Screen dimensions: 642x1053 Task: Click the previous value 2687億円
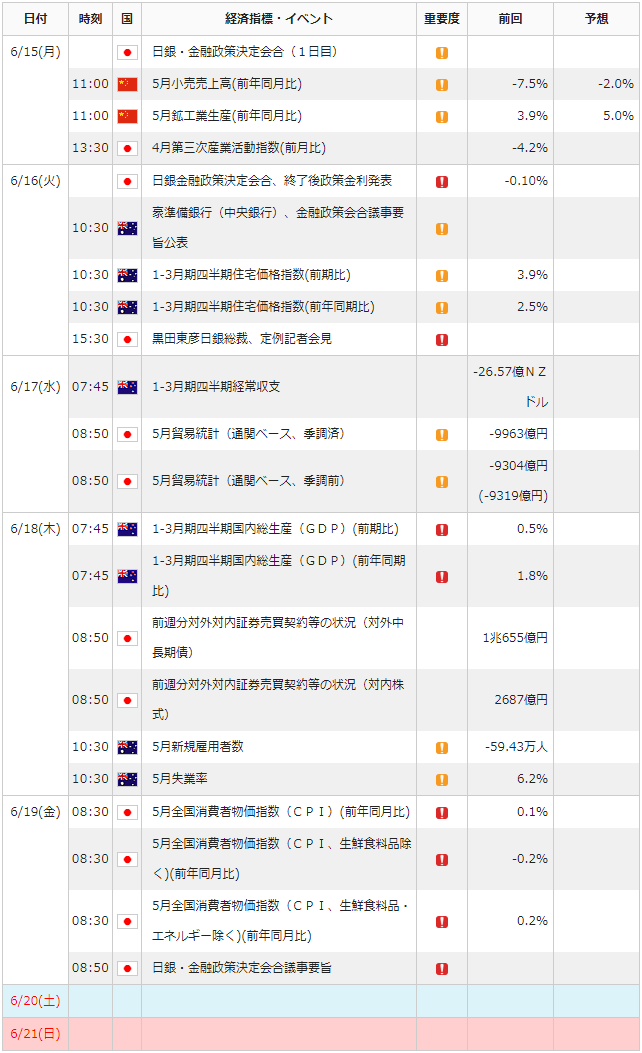(x=521, y=700)
